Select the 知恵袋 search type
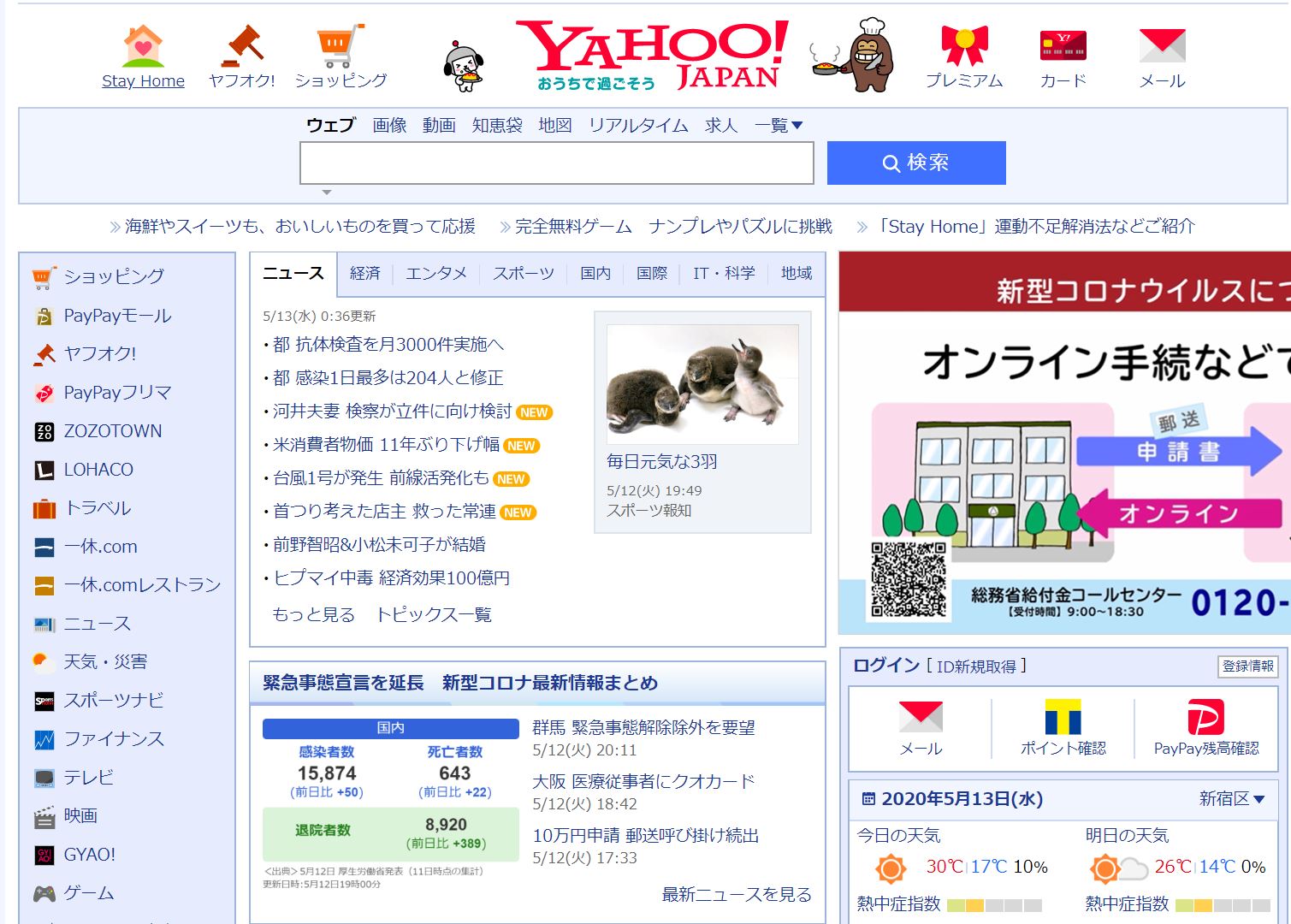1291x924 pixels. point(497,125)
